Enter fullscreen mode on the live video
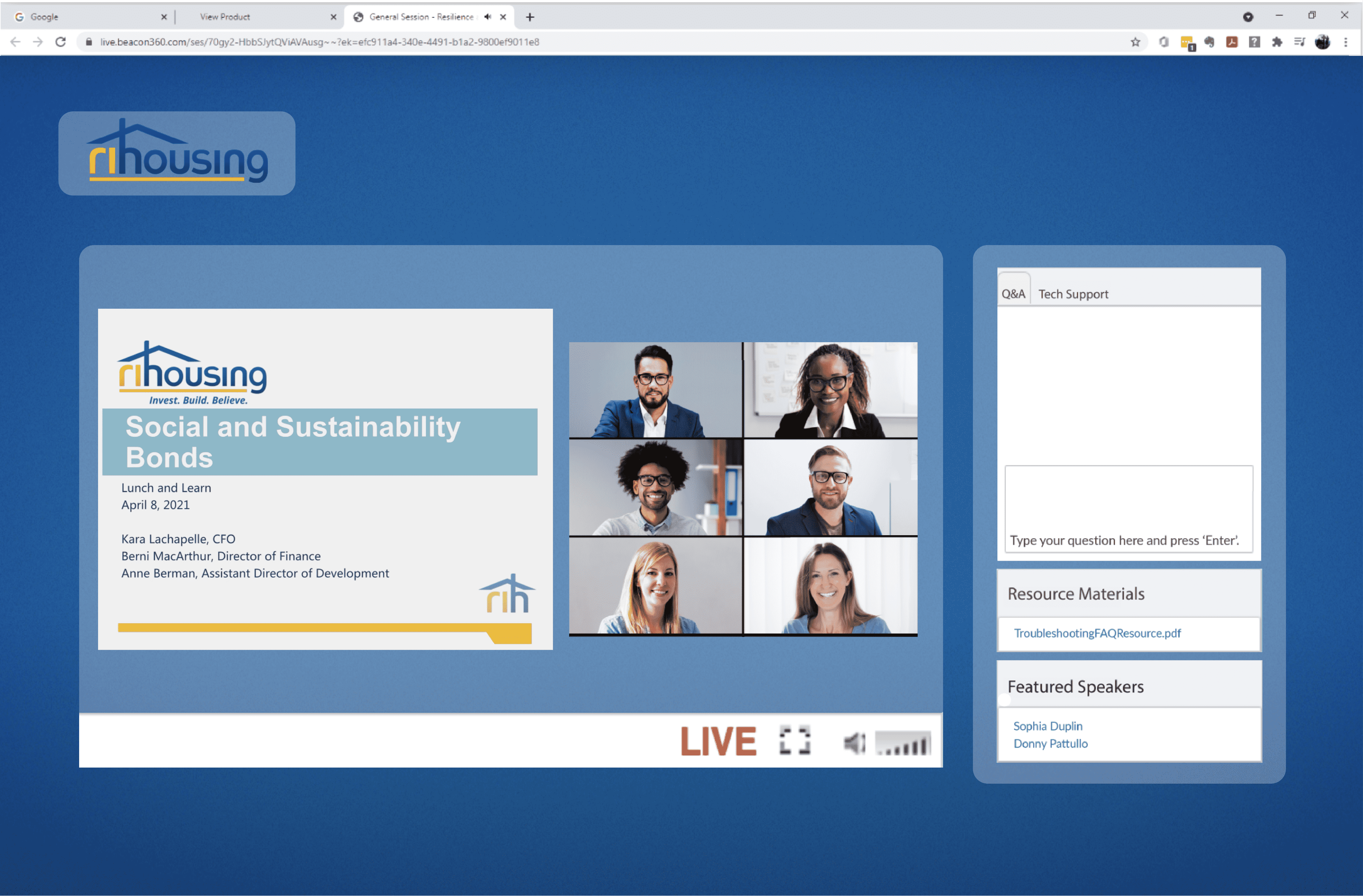The image size is (1363, 896). coord(795,741)
